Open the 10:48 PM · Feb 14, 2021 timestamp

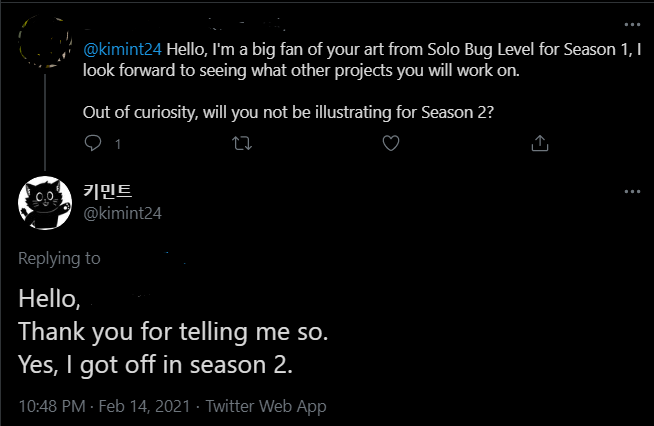(x=104, y=406)
